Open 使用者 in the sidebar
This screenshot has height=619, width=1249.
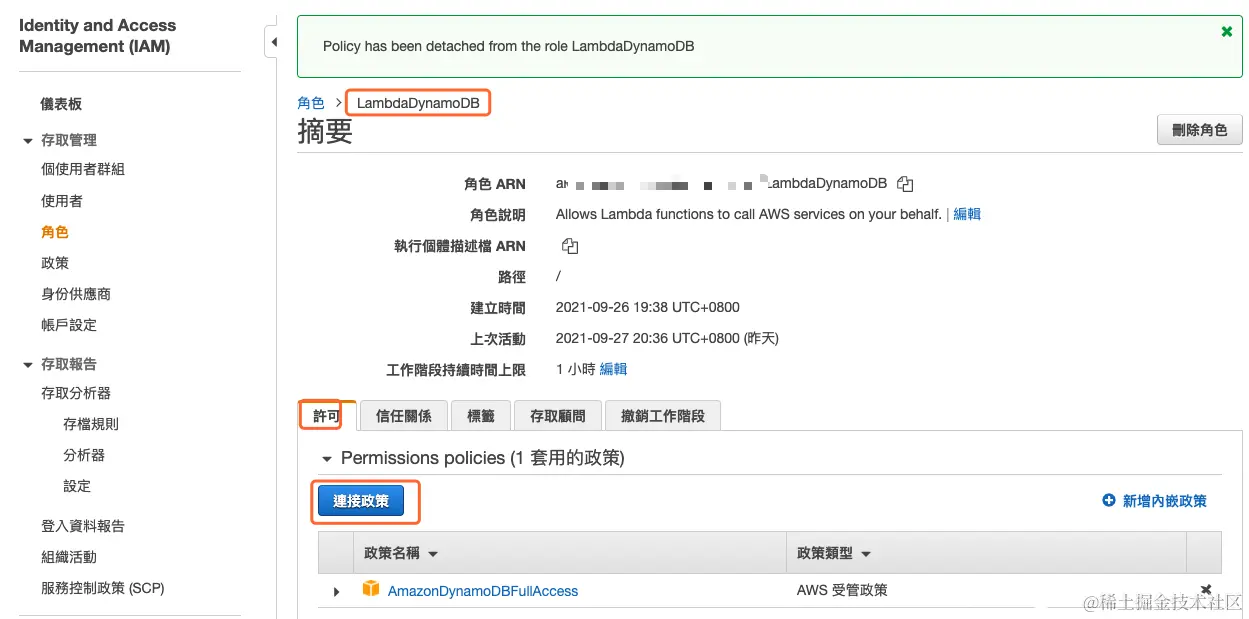tap(61, 201)
